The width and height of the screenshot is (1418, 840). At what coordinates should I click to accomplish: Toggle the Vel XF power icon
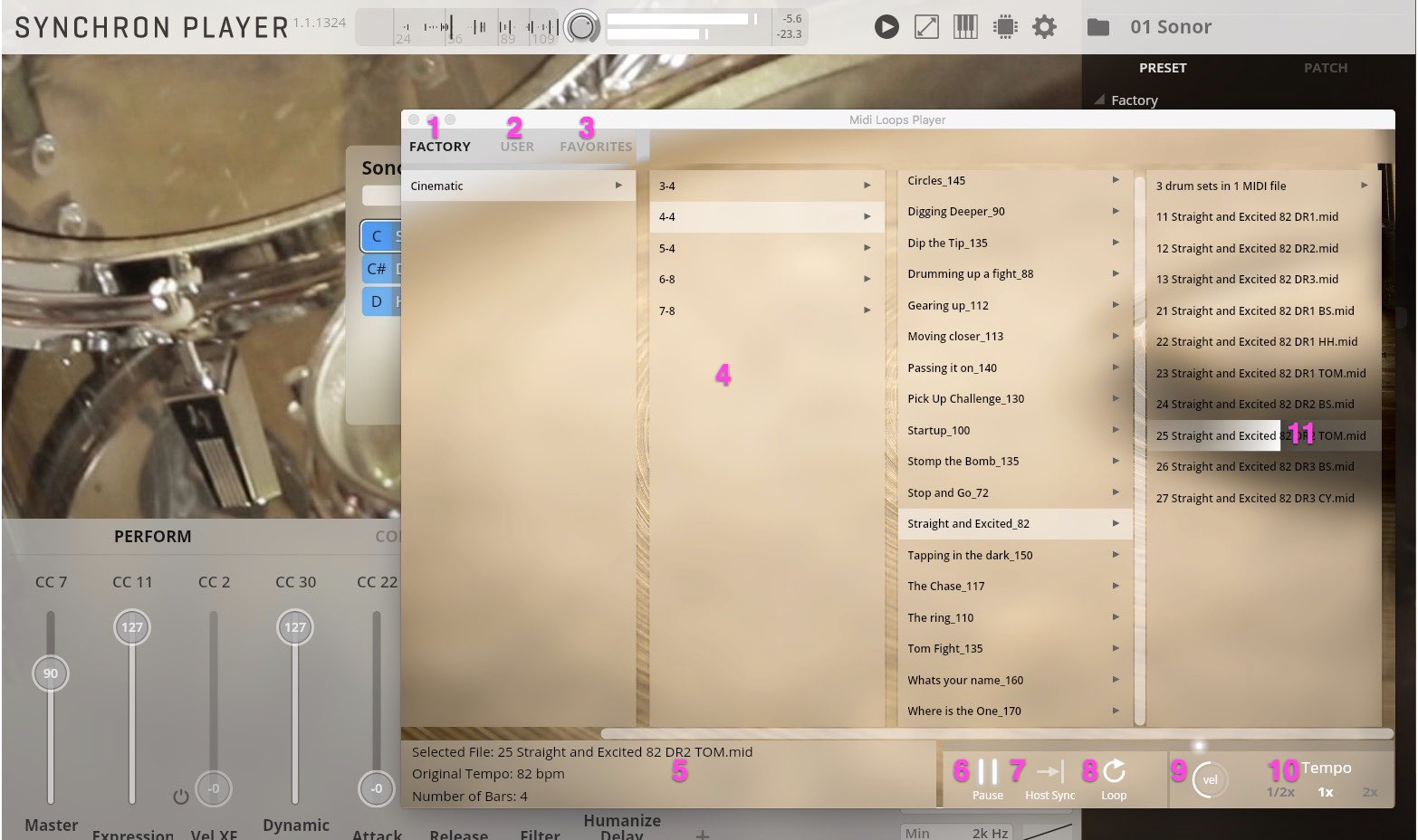[181, 797]
